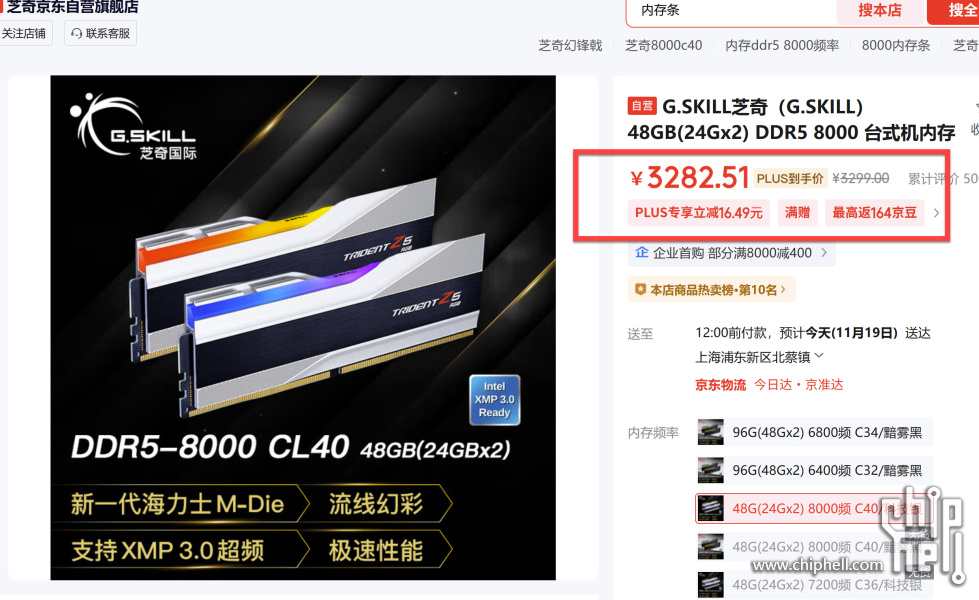Click the 关注店铺 follow store button
The width and height of the screenshot is (979, 600).
click(x=24, y=34)
